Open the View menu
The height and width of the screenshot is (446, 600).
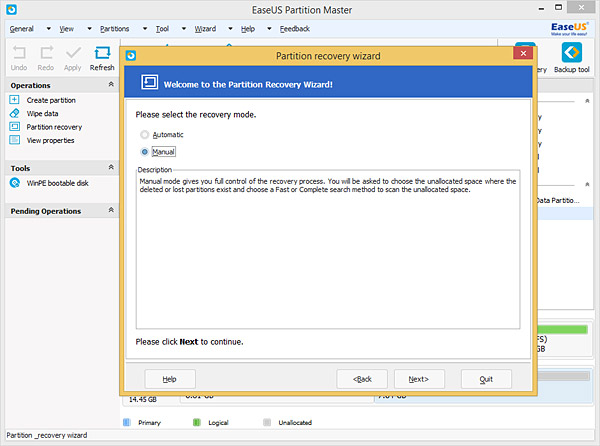tap(67, 29)
